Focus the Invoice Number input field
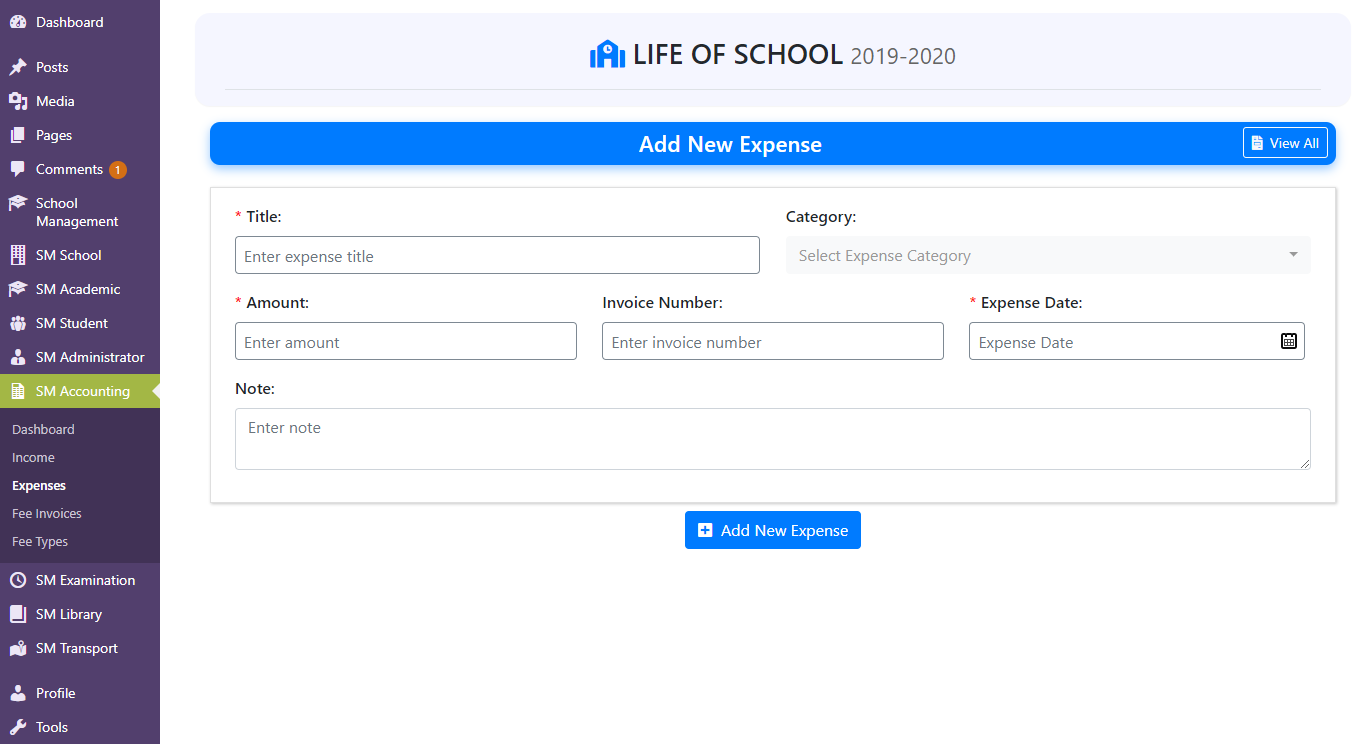1366x744 pixels. coord(773,341)
